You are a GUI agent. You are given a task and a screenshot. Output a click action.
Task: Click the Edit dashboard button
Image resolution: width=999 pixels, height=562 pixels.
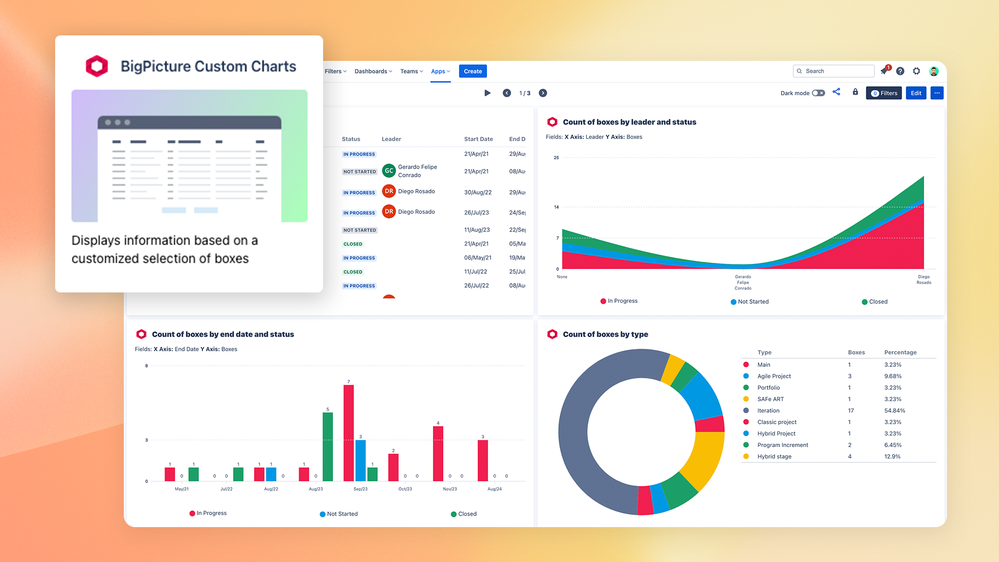[916, 93]
